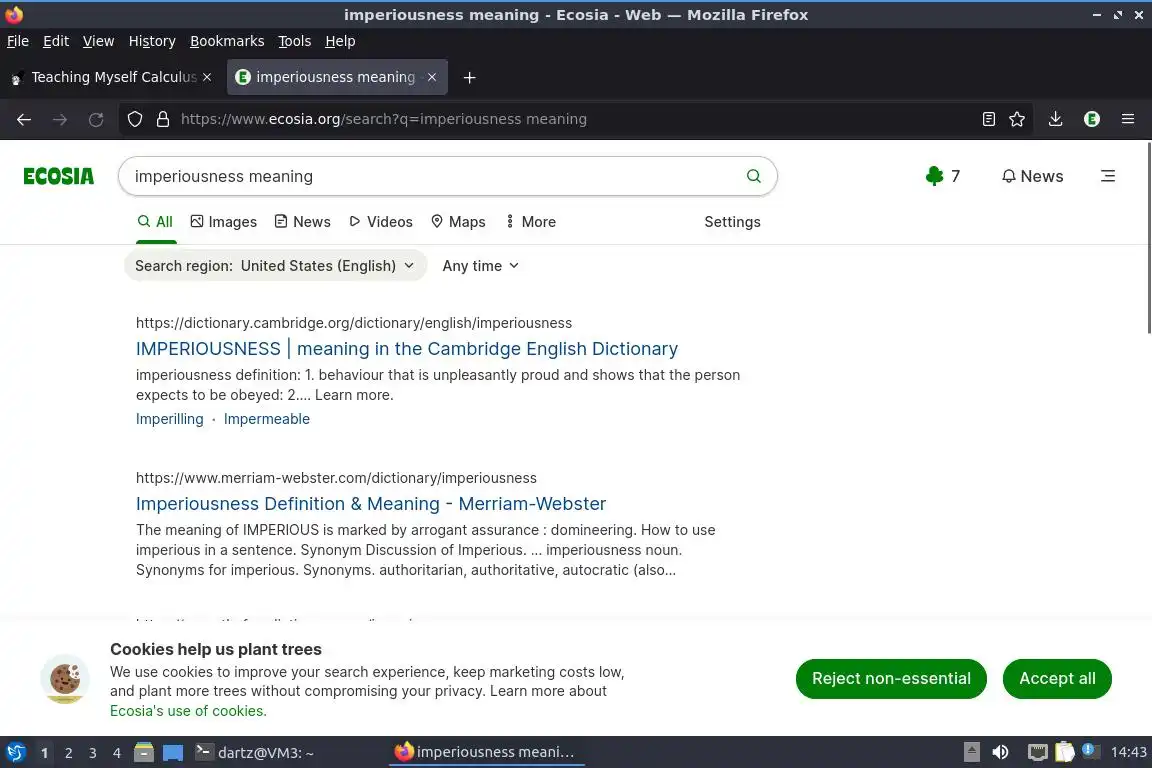Screen dimensions: 1152x768
Task: Follow the Imperilling sublink
Action: pyautogui.click(x=170, y=419)
